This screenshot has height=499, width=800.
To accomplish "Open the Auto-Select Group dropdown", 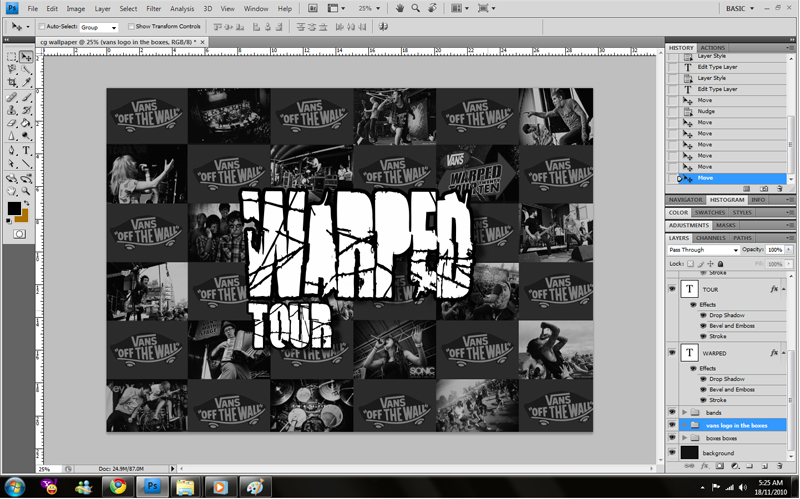I will [99, 27].
